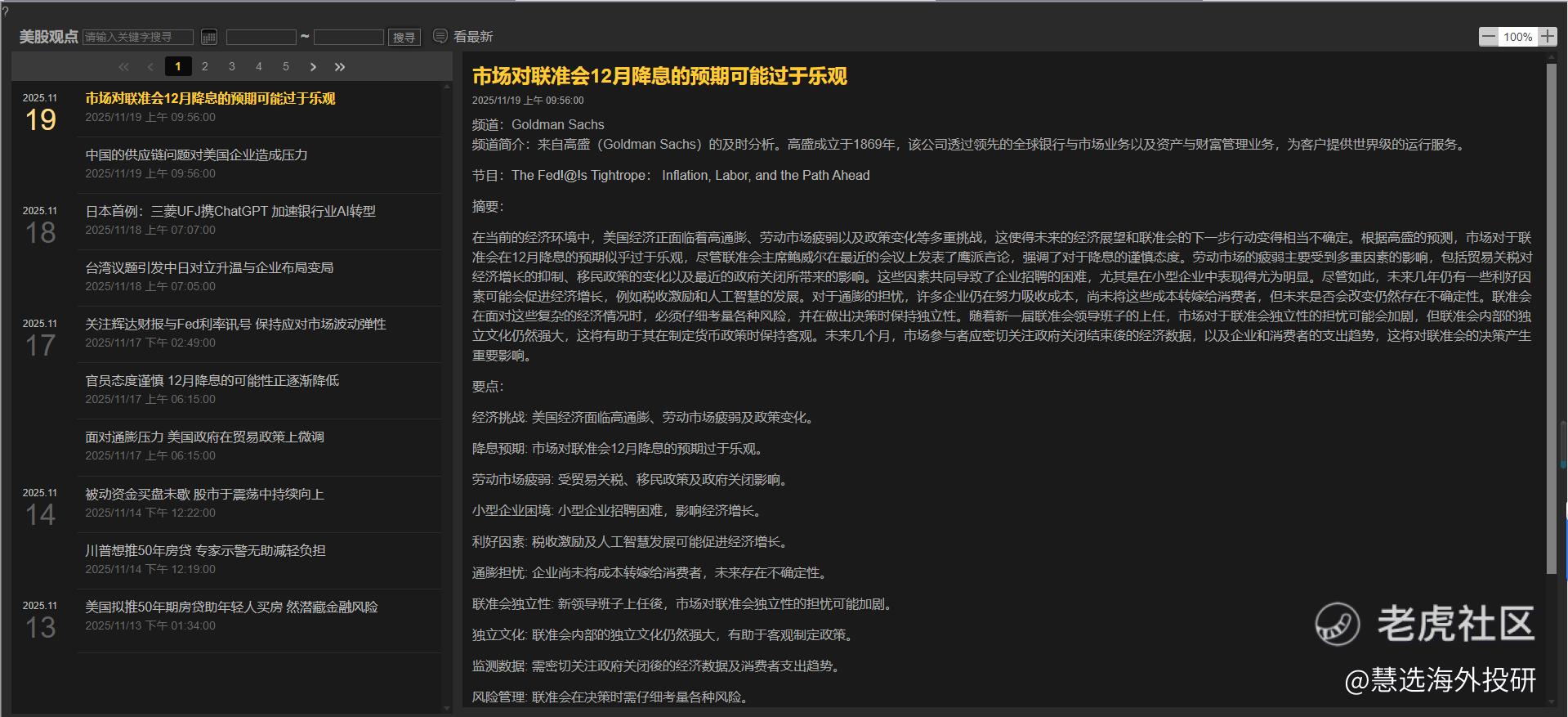
Task: Click the date marker 2025.11 13
Action: click(40, 621)
